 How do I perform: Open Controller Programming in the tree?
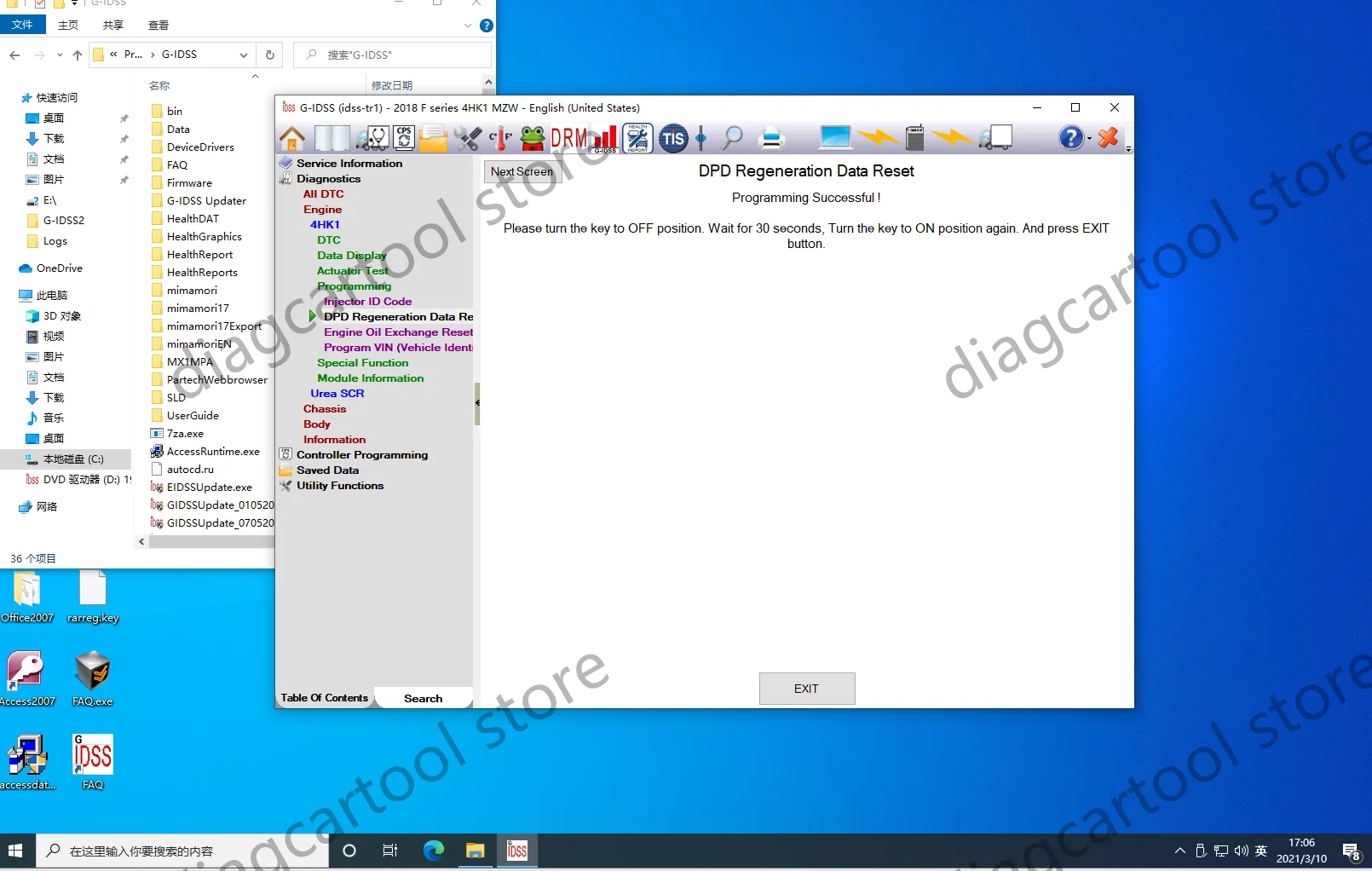(362, 455)
